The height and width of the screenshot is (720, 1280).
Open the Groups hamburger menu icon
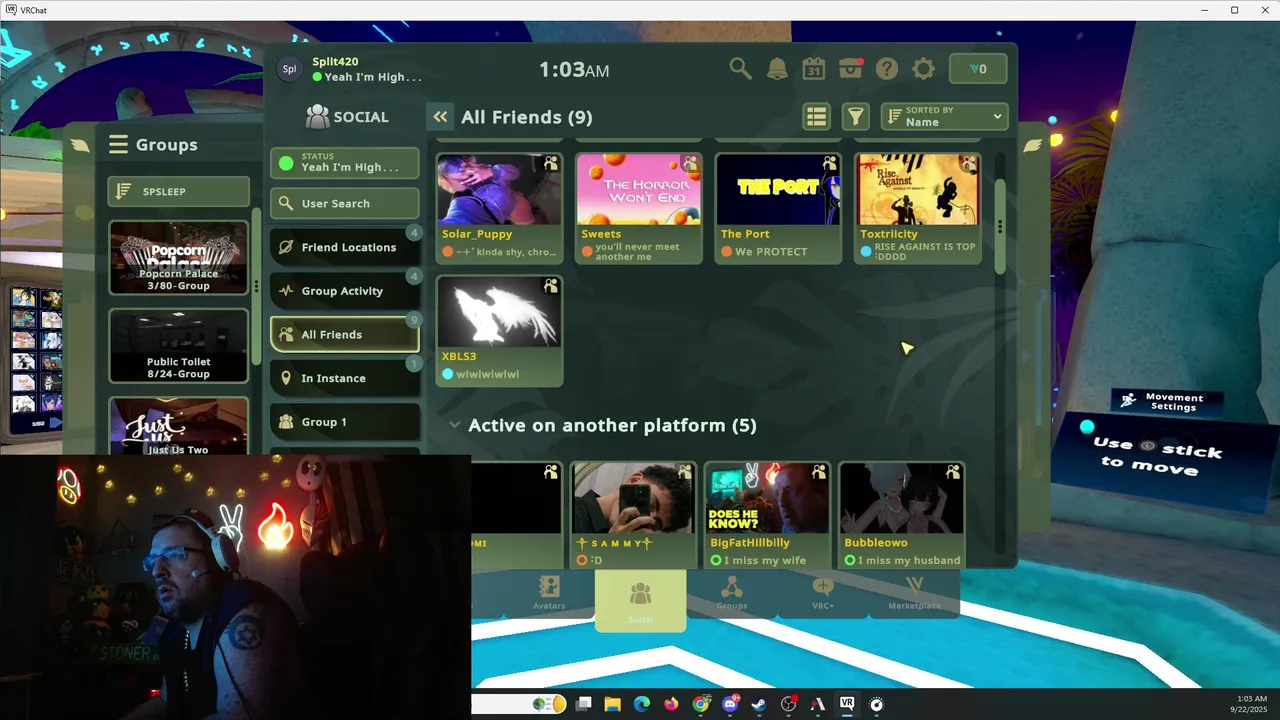(x=118, y=145)
